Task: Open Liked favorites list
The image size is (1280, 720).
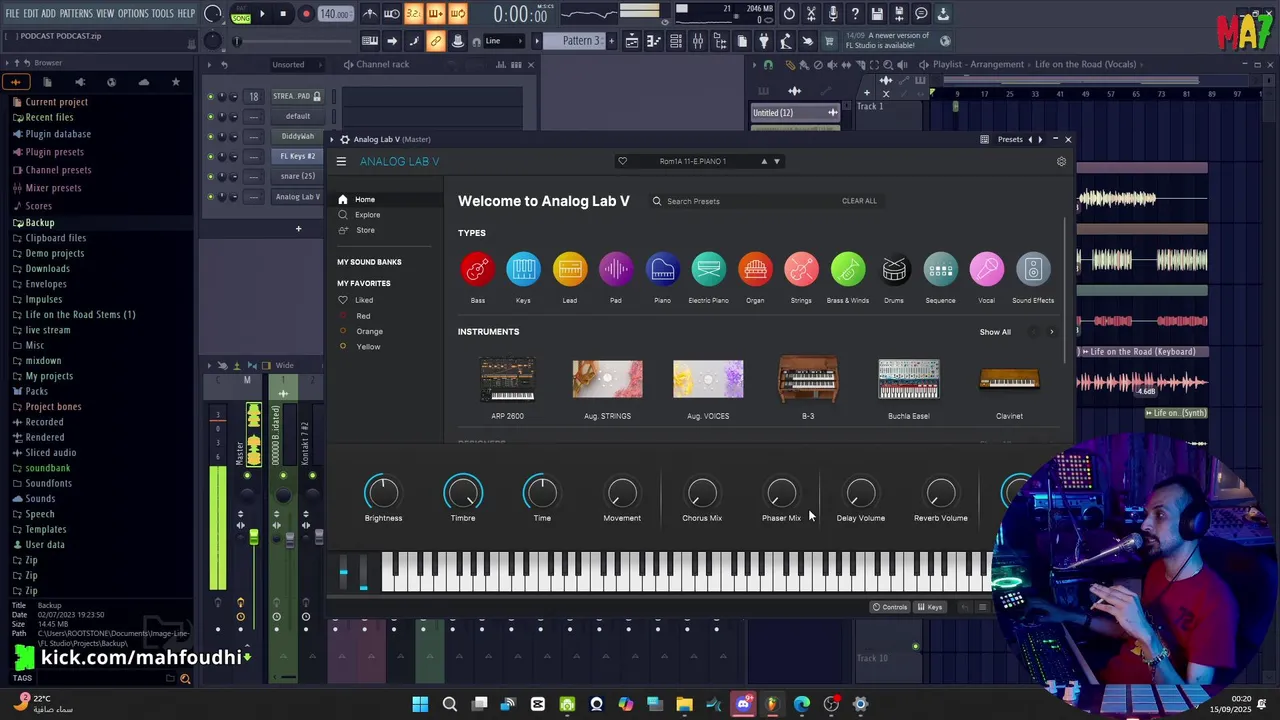Action: 364,300
